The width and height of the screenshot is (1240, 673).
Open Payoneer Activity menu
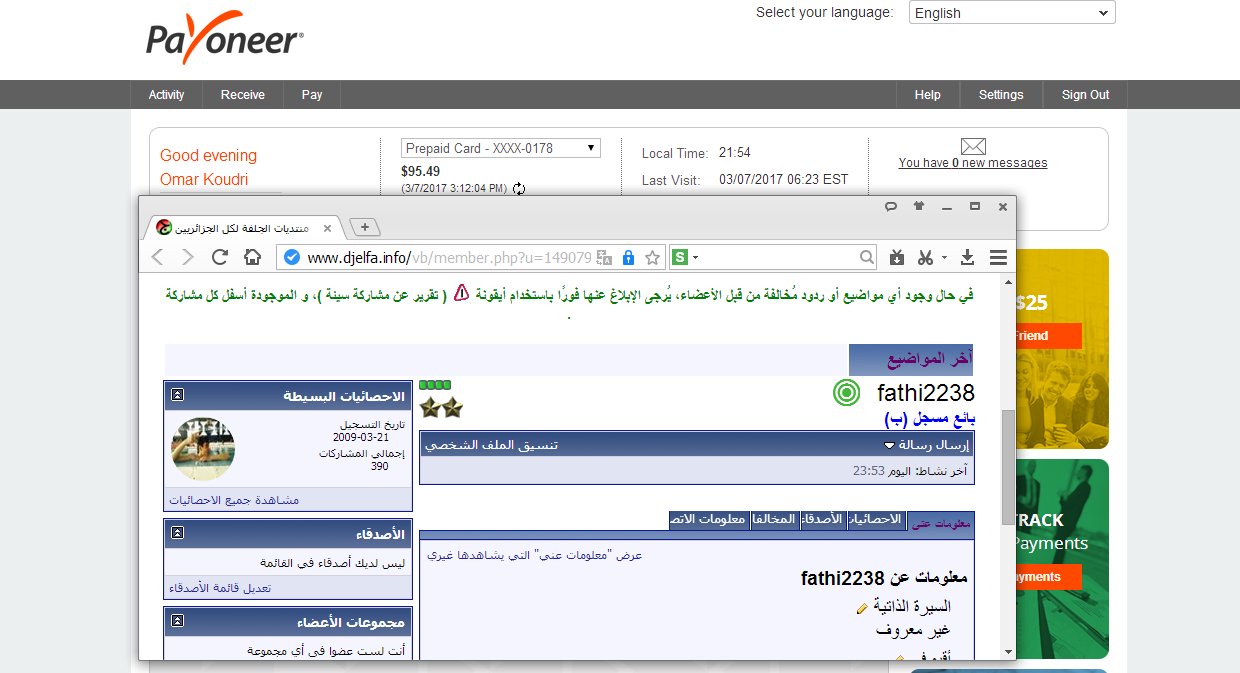(x=166, y=95)
